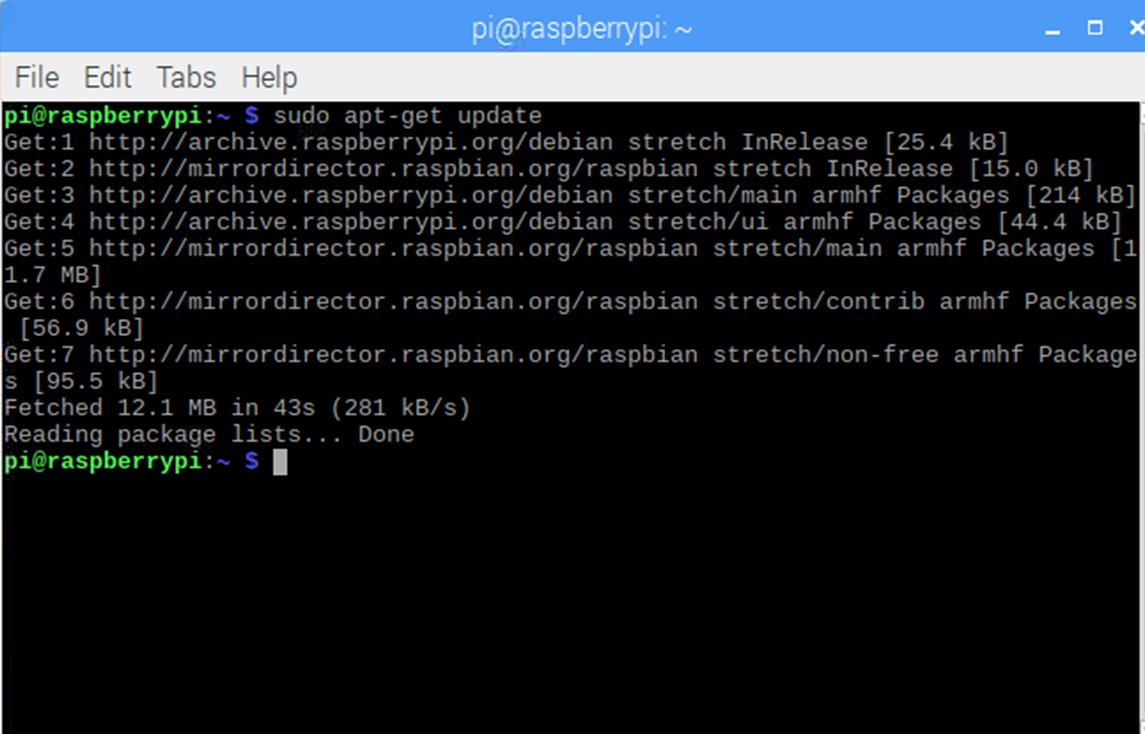
Task: Click the 'sudo apt-get update' command text
Action: click(407, 116)
